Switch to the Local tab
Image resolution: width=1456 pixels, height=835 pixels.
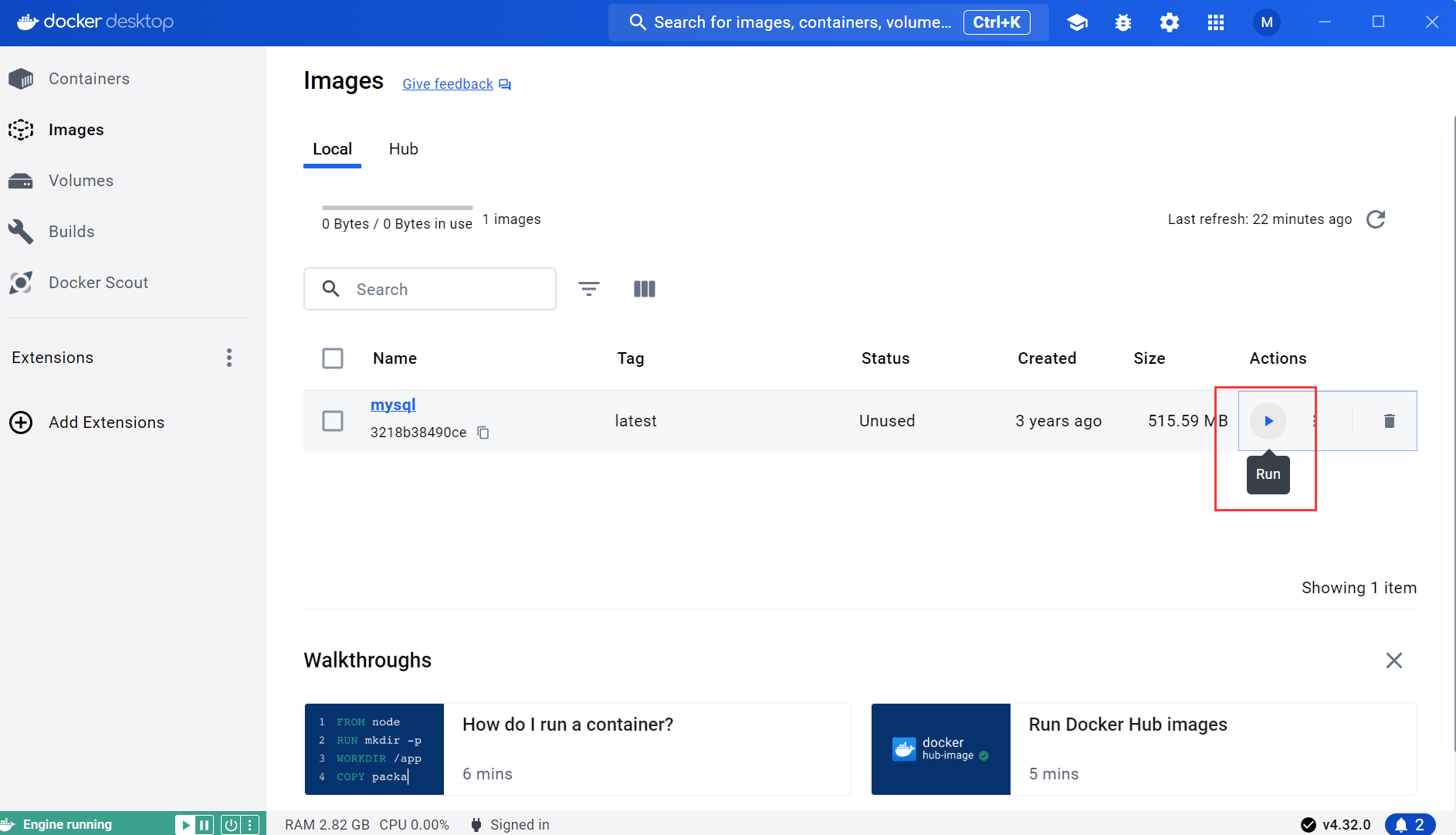pos(332,149)
